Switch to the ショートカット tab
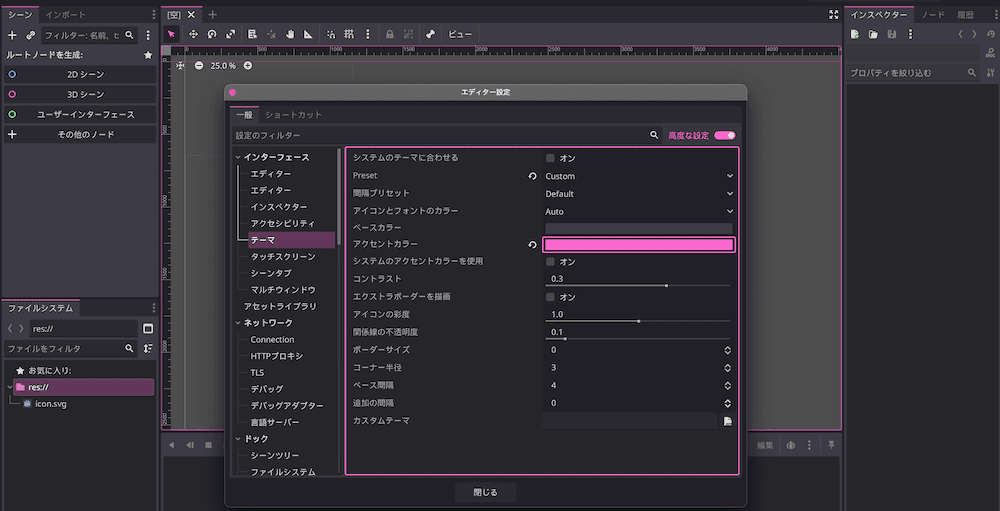The width and height of the screenshot is (1000, 511). (293, 115)
